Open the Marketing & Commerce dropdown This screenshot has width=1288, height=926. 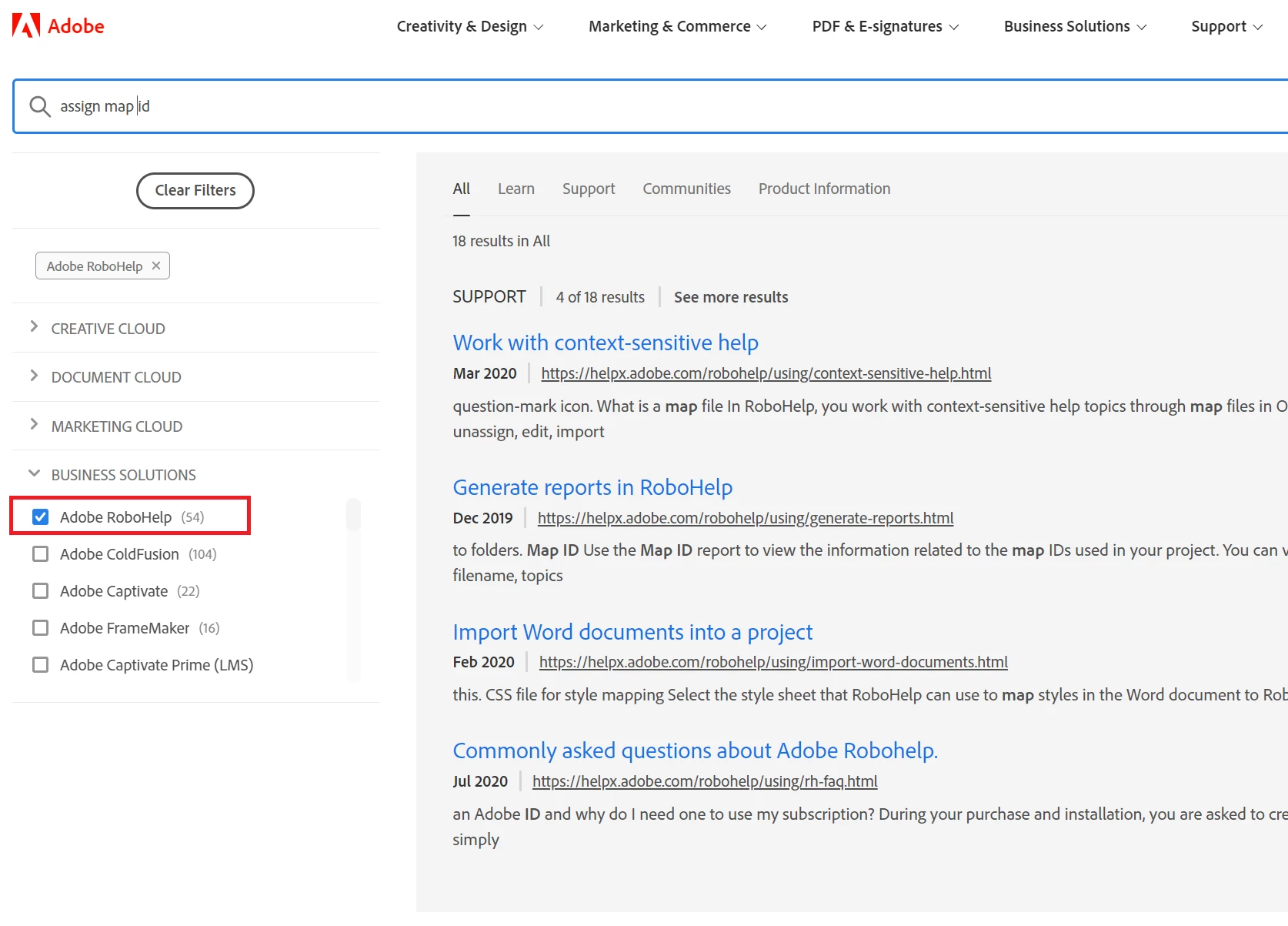[x=677, y=26]
